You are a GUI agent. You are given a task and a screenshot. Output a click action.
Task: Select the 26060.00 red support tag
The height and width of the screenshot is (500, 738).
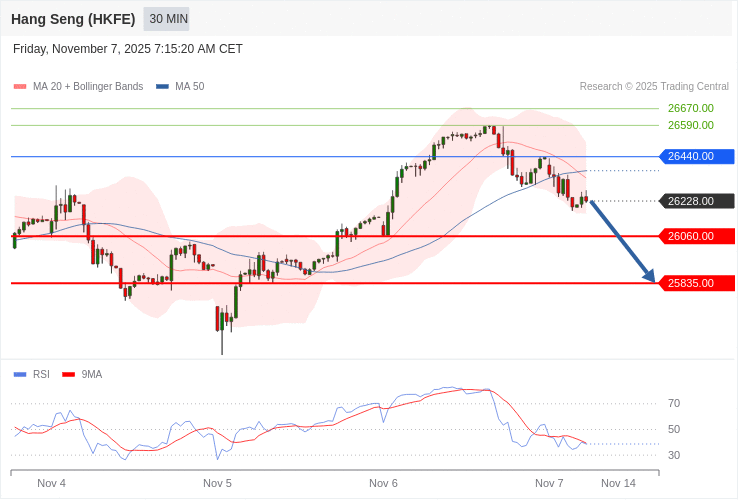click(696, 236)
